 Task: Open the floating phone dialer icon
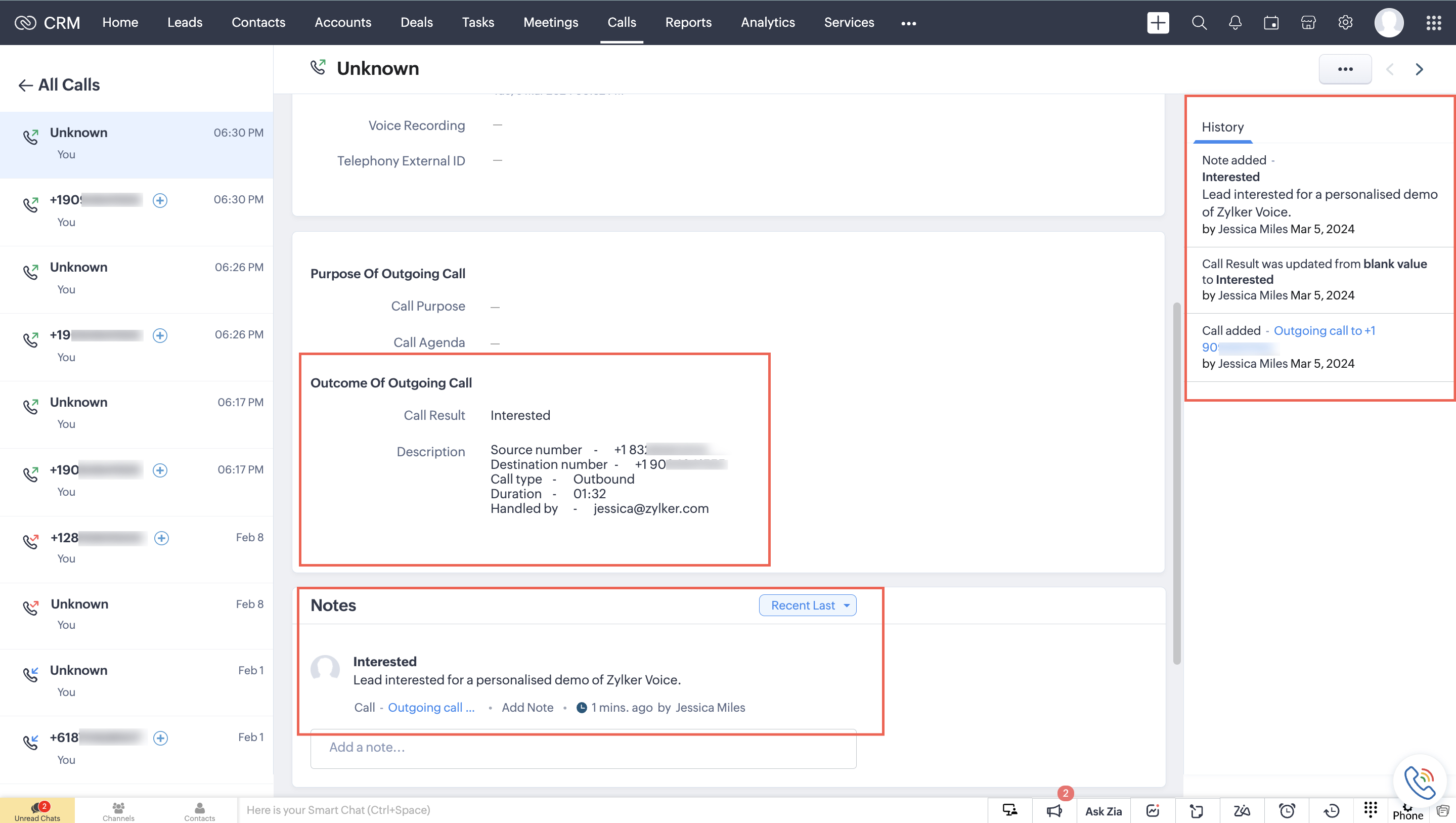click(1419, 781)
